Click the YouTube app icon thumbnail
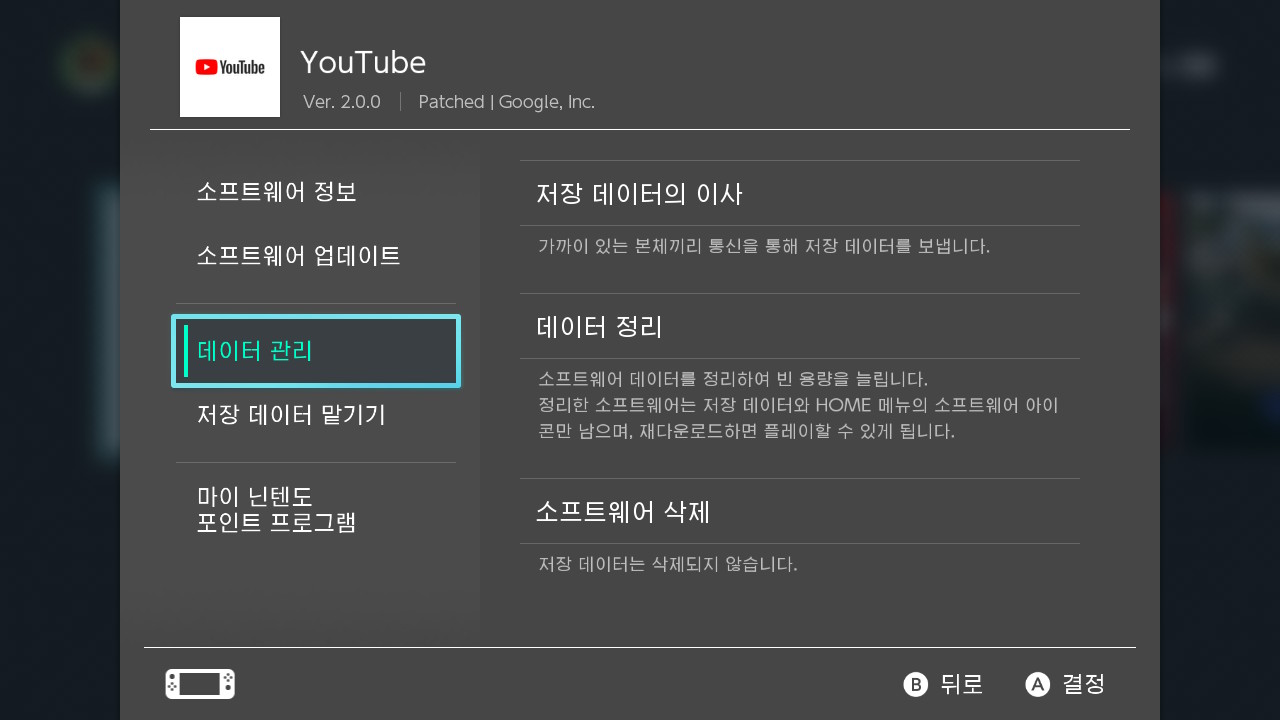 230,67
